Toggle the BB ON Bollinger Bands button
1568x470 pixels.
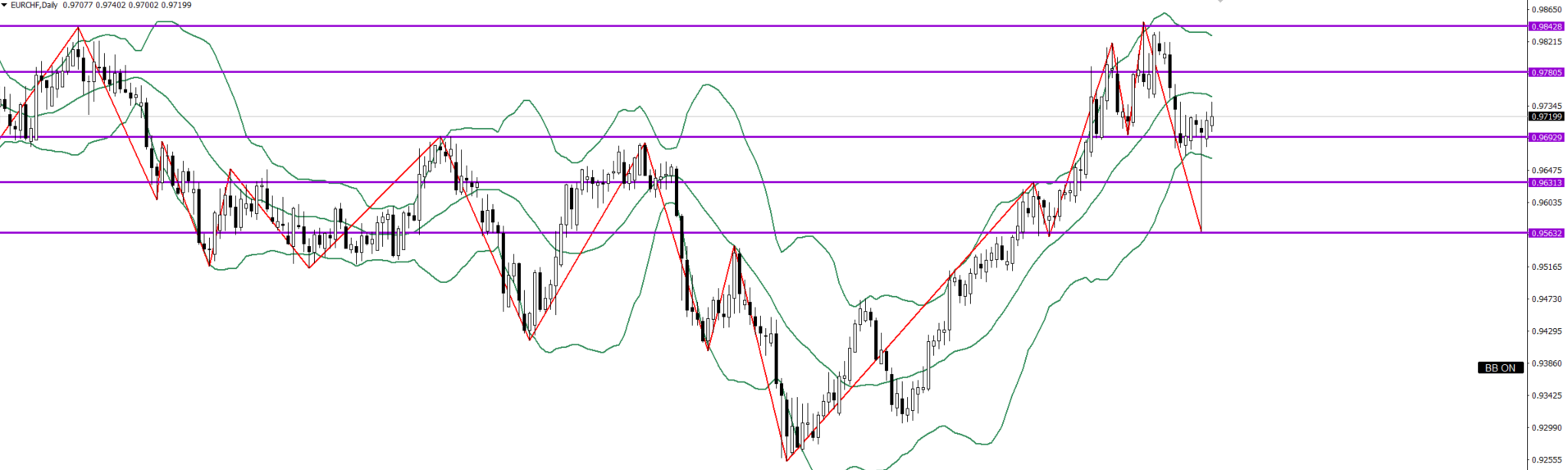1500,367
